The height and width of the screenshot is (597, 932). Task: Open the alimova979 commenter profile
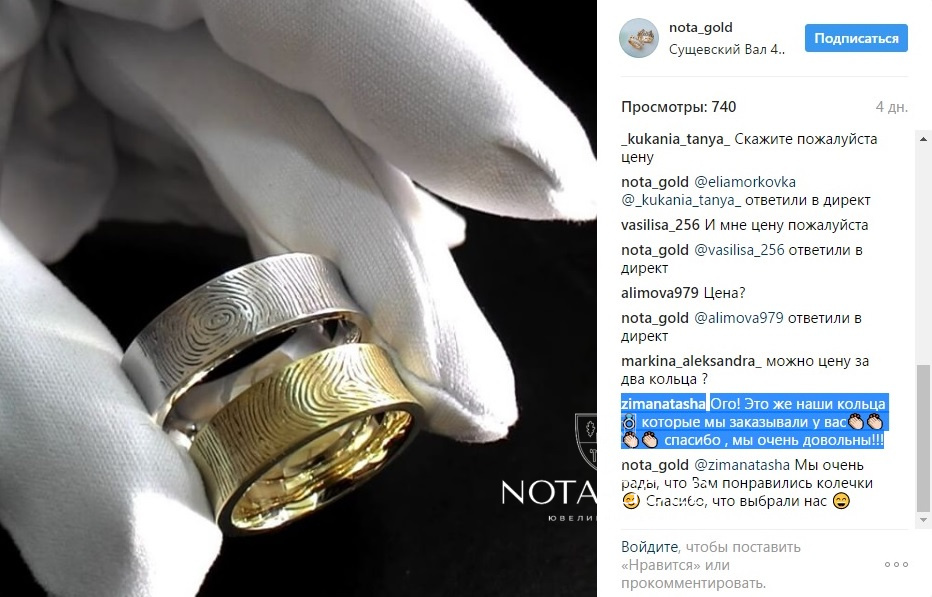pyautogui.click(x=660, y=293)
